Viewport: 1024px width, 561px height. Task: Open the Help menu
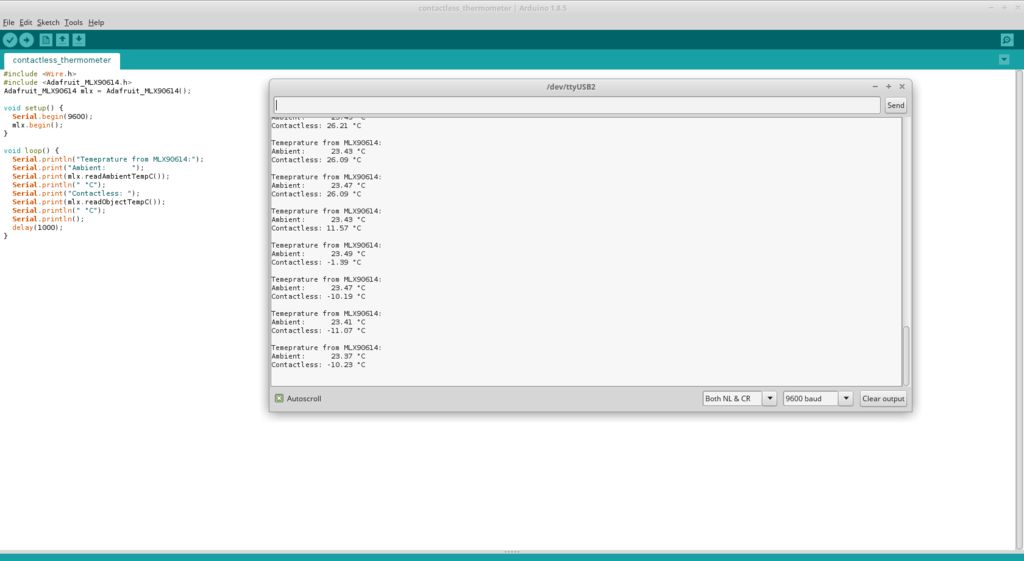click(x=96, y=22)
